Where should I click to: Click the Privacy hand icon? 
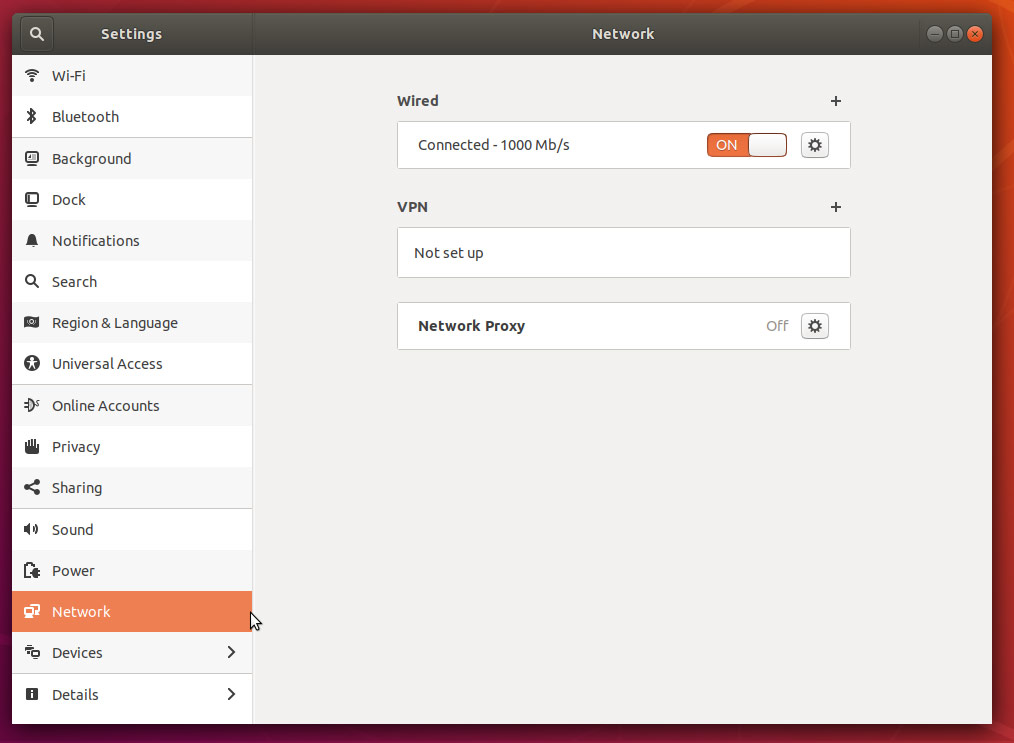32,446
